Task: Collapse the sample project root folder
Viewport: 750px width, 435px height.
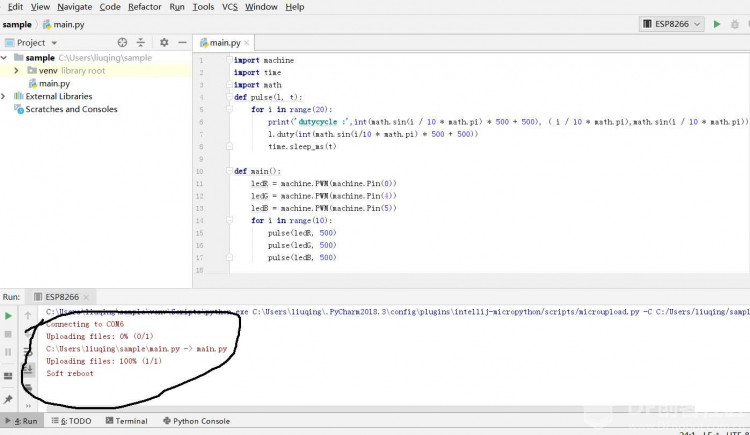Action: coord(4,57)
